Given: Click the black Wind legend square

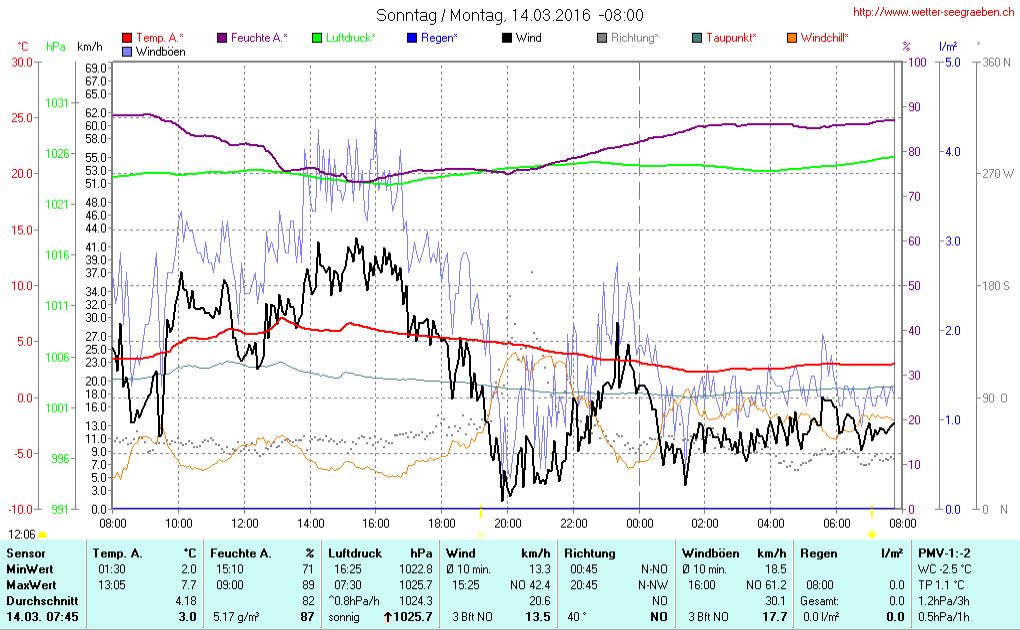Looking at the screenshot, I should [508, 38].
